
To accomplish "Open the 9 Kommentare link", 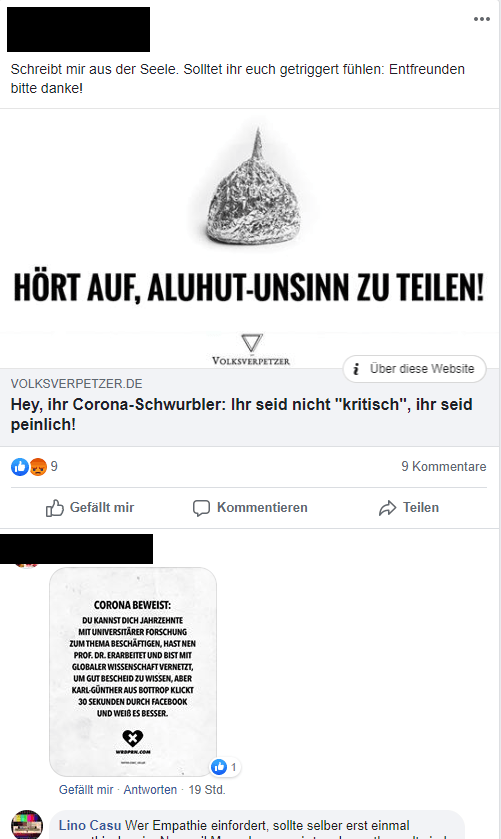I will point(444,467).
